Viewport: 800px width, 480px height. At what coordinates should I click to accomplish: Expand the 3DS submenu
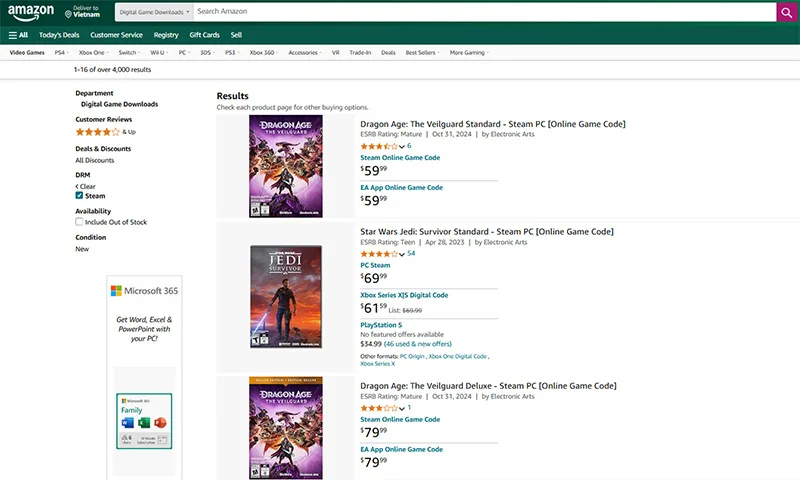click(x=207, y=53)
